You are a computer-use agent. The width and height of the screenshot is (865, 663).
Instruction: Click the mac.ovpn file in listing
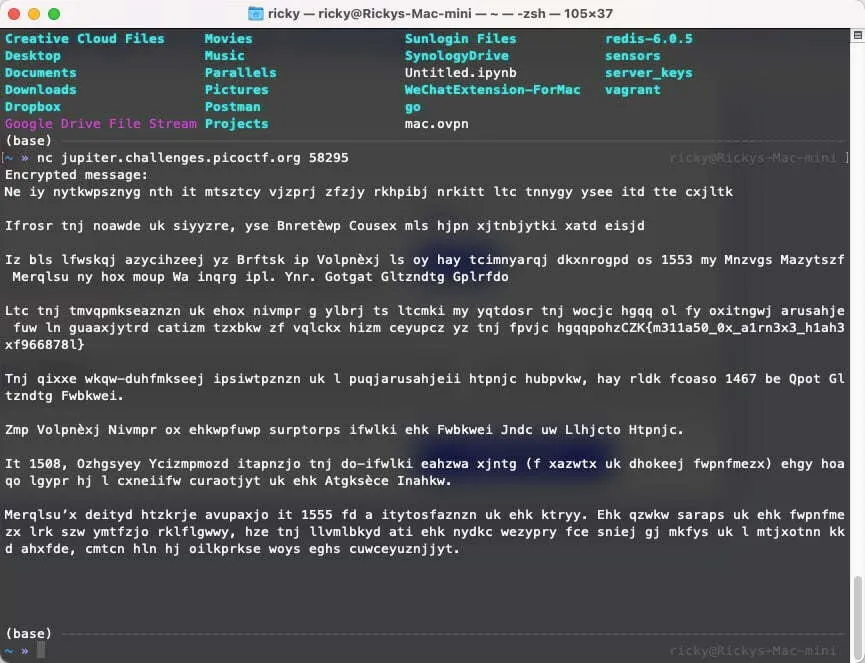(x=436, y=124)
